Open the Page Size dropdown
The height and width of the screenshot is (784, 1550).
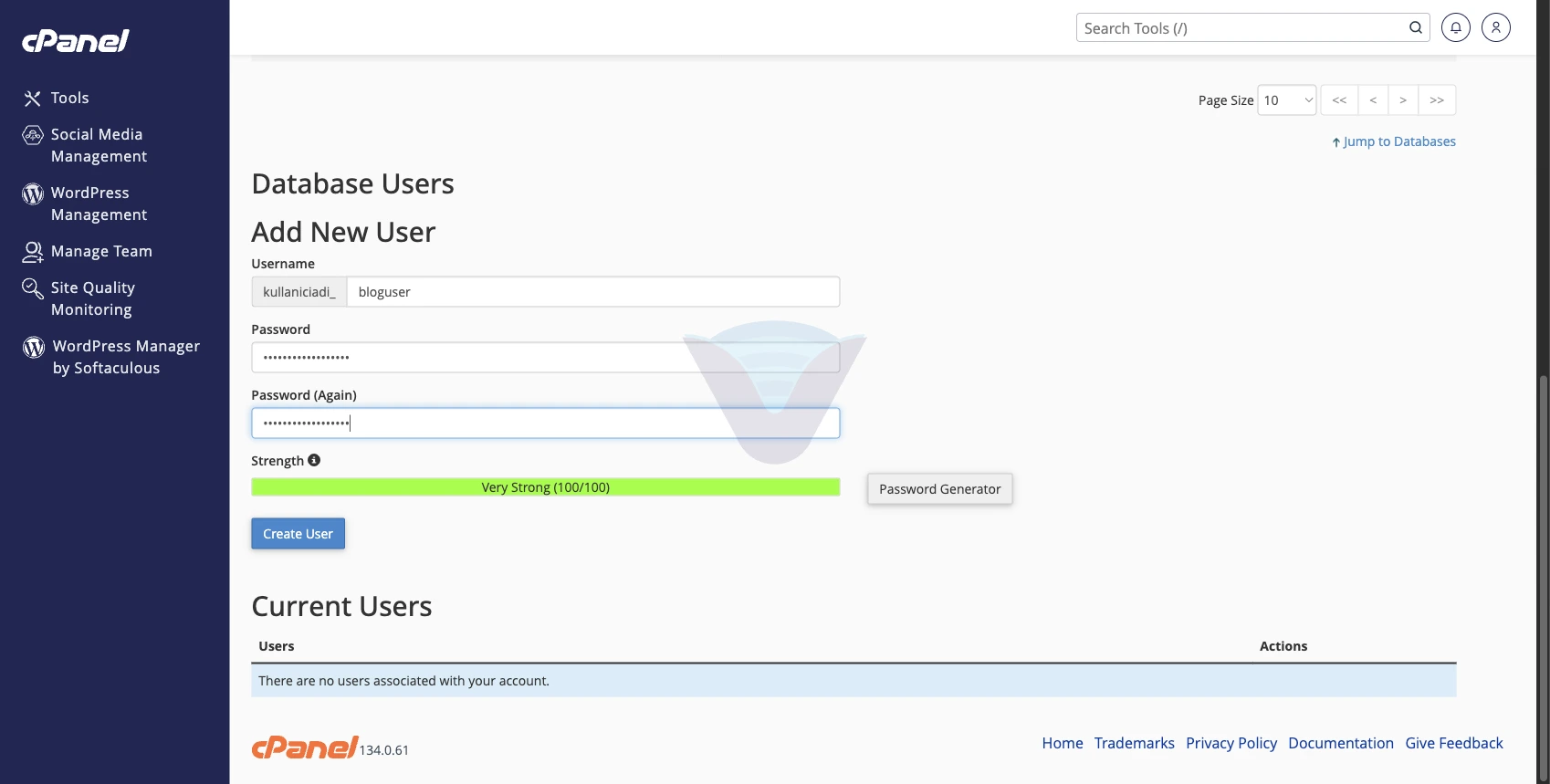pos(1287,100)
